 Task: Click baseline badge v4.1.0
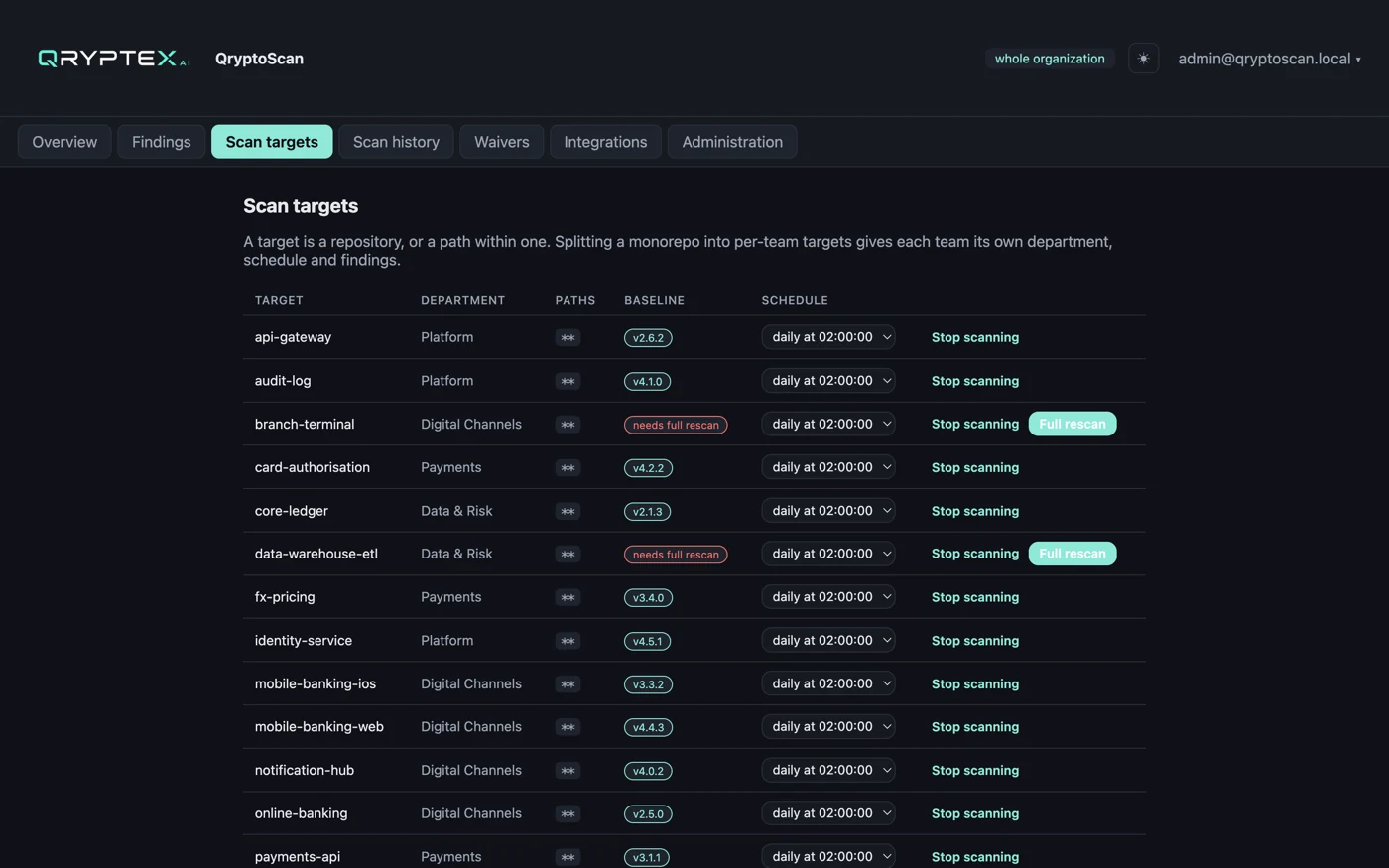pyautogui.click(x=647, y=382)
